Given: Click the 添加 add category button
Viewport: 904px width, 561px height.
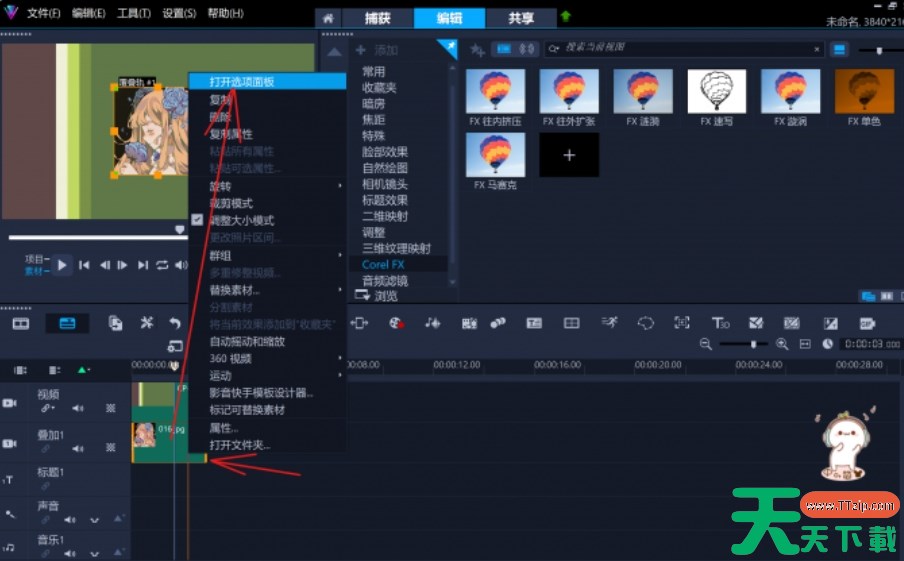Looking at the screenshot, I should [378, 50].
